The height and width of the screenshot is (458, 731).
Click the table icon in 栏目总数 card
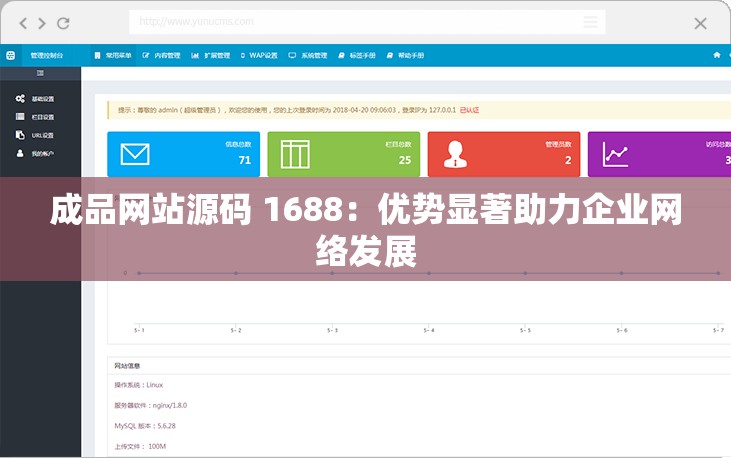point(295,154)
